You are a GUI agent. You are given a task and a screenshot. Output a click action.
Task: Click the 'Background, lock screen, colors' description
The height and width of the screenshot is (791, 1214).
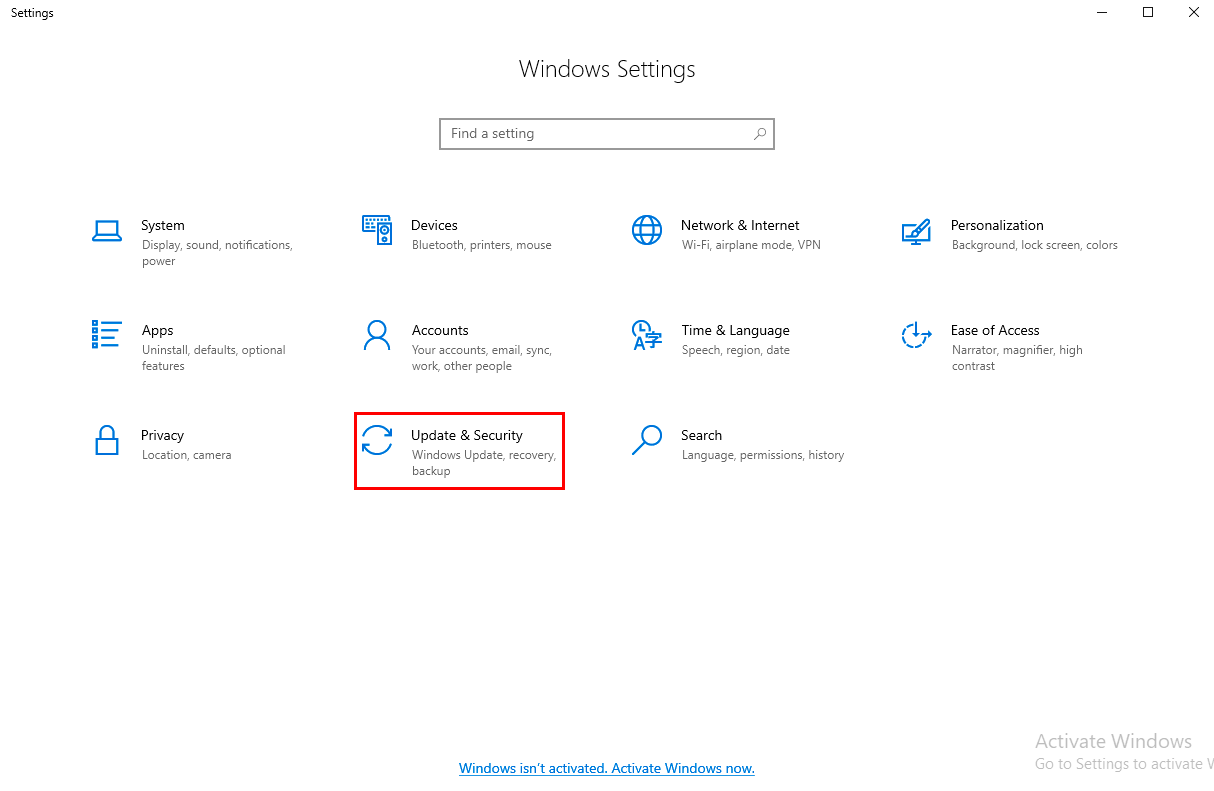tap(1035, 245)
